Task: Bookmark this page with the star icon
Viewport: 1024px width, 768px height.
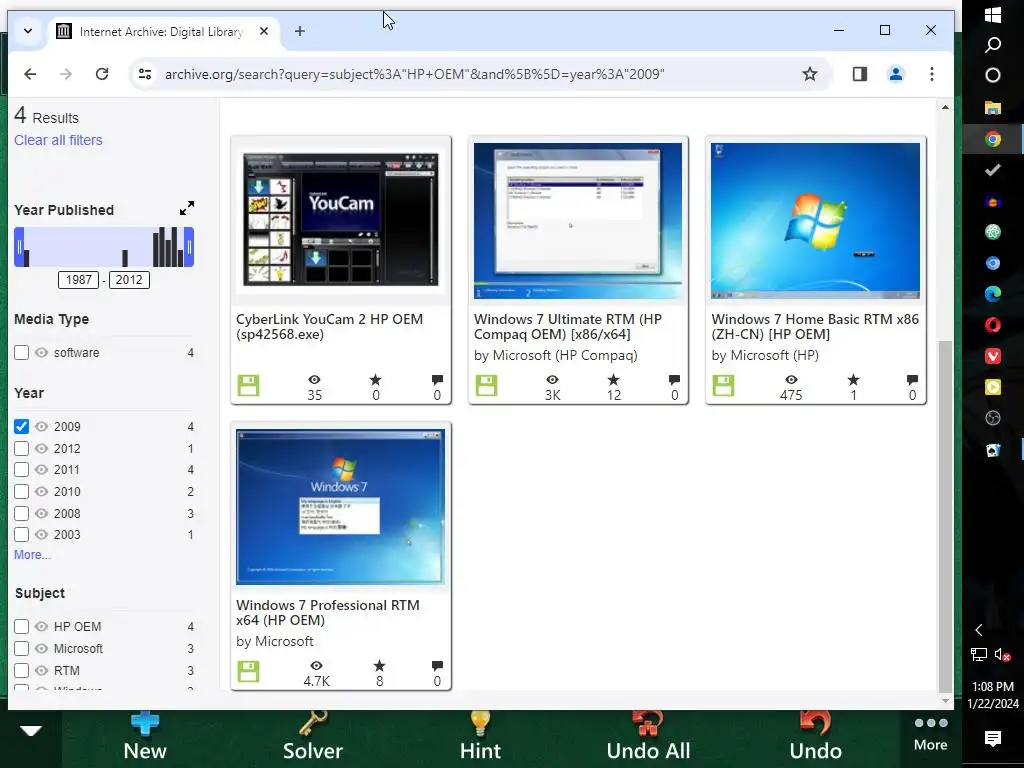Action: pos(810,74)
